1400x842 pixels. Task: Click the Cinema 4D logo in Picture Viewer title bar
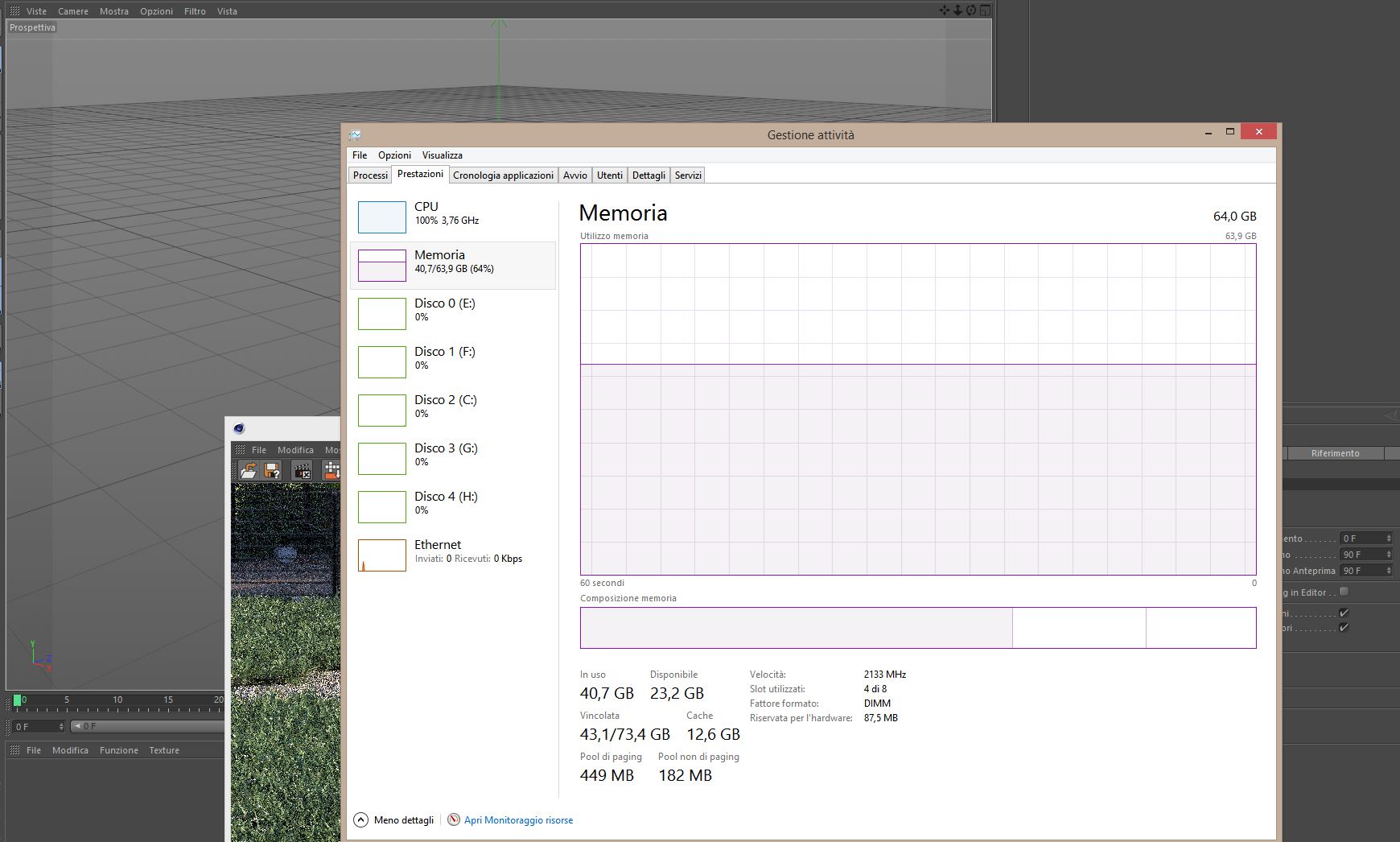(x=238, y=428)
